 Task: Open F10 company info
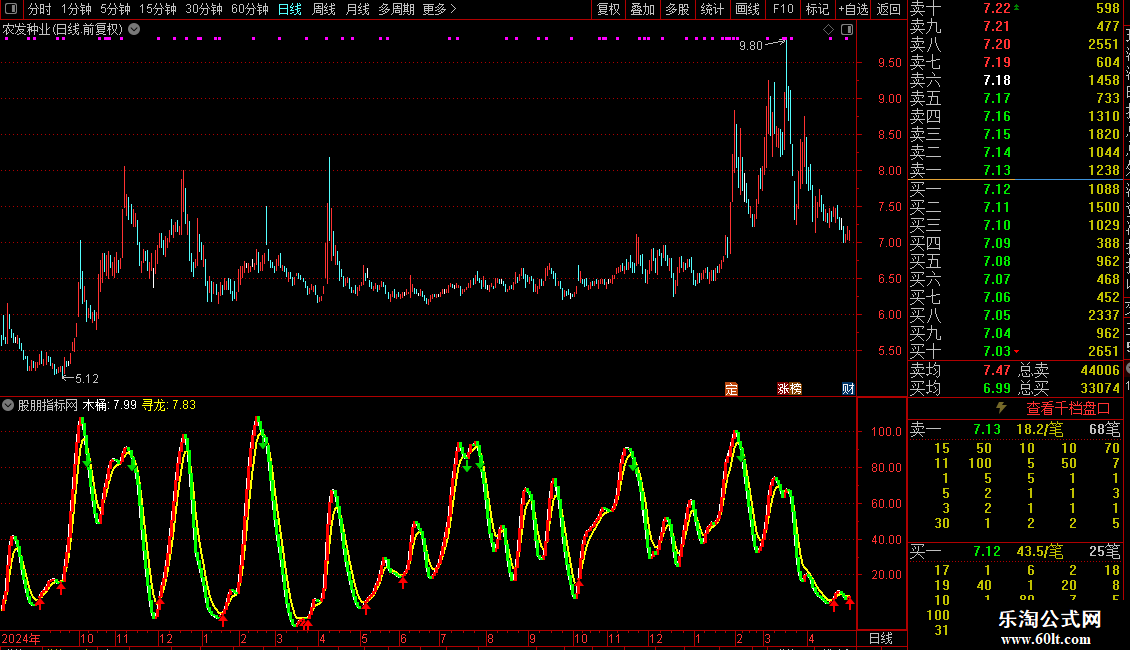coord(783,9)
